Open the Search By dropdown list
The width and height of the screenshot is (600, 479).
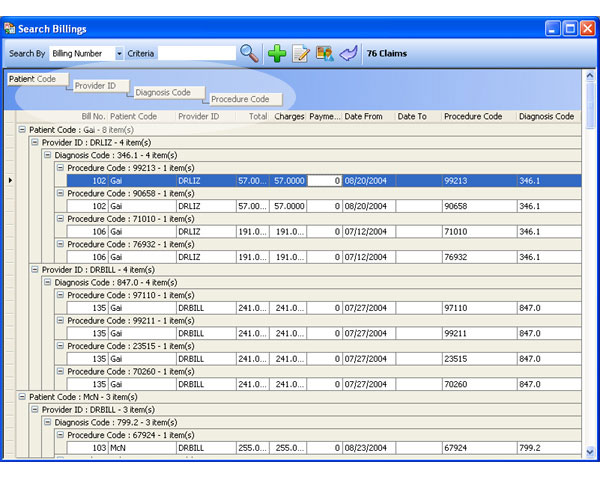pyautogui.click(x=120, y=53)
